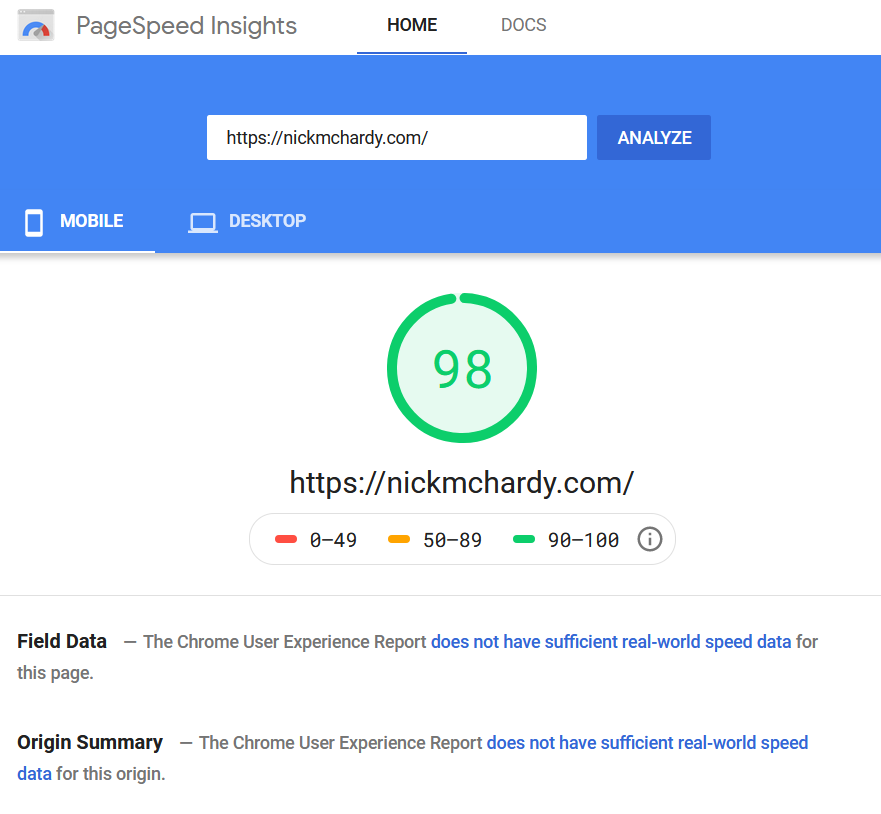Click the 50–89 score range text
Screen dimensions: 881x814
pyautogui.click(x=452, y=540)
